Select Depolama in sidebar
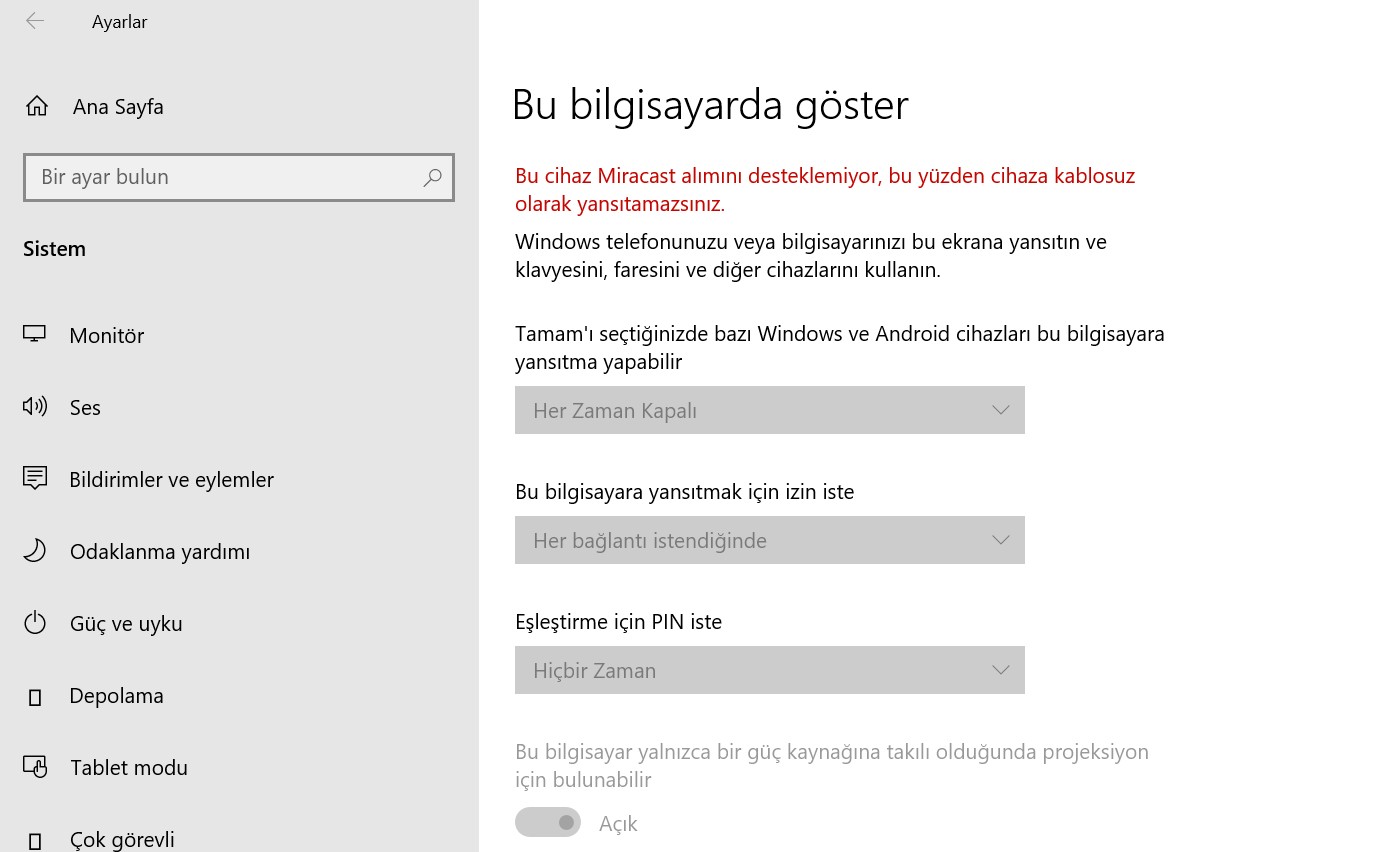1380x852 pixels. click(x=239, y=695)
